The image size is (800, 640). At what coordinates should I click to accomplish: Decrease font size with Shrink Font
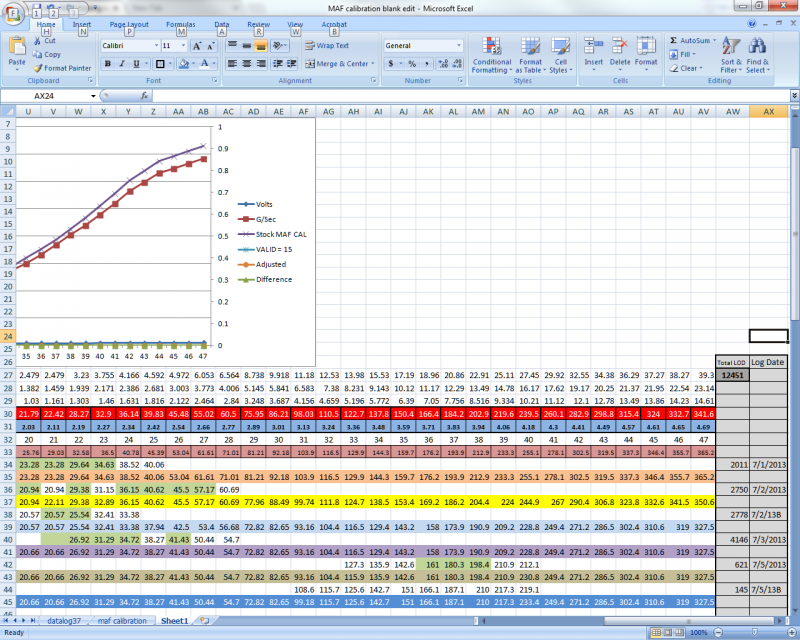[211, 46]
